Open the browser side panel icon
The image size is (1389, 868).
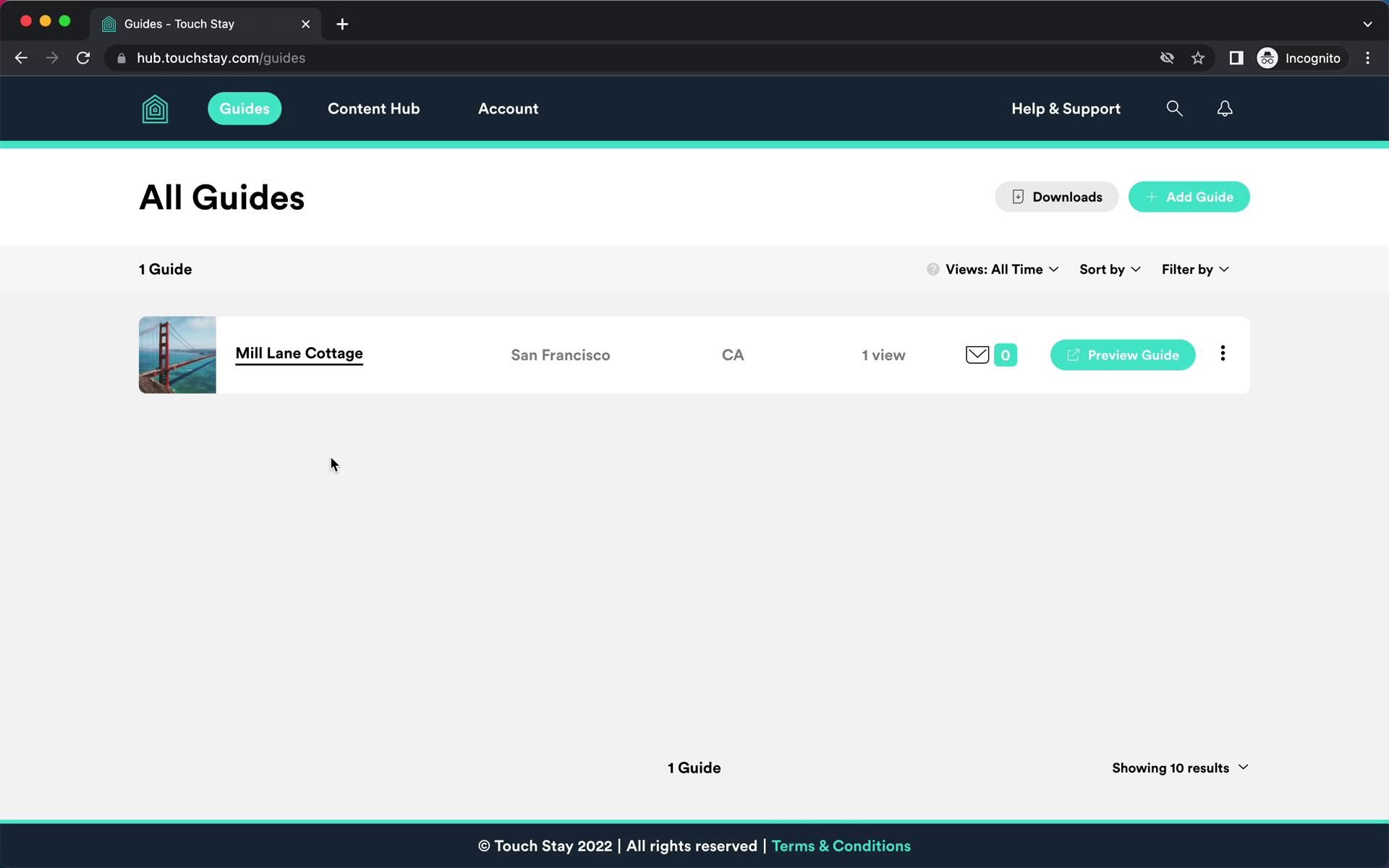coord(1236,58)
